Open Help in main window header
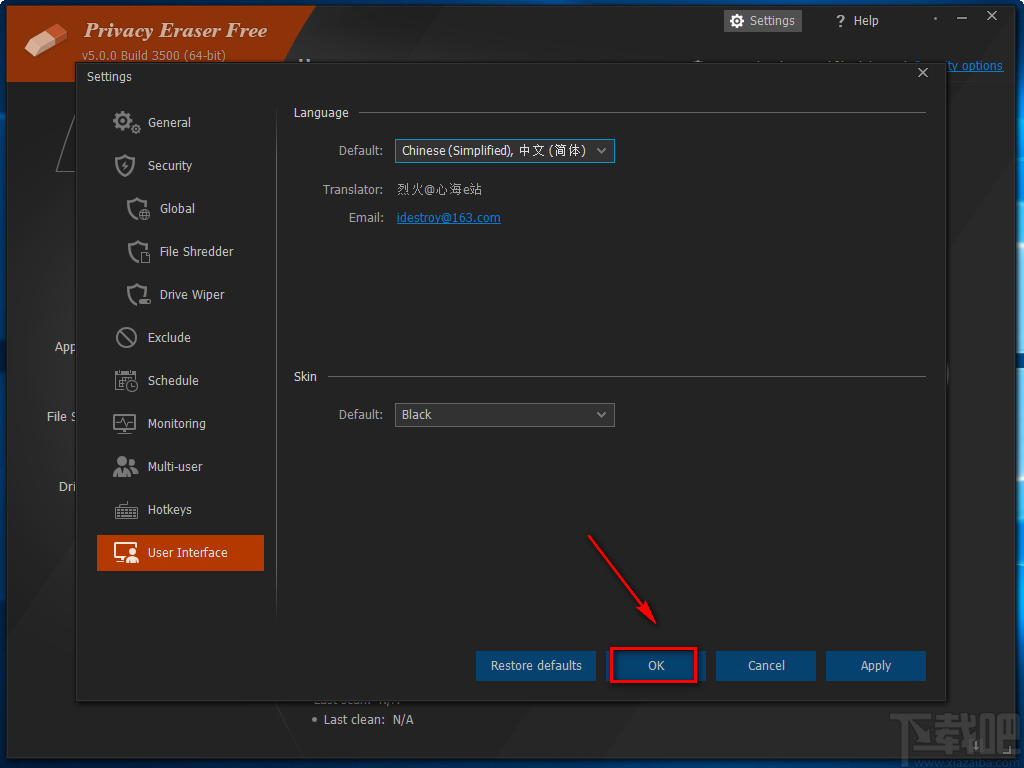The width and height of the screenshot is (1024, 768). [857, 21]
